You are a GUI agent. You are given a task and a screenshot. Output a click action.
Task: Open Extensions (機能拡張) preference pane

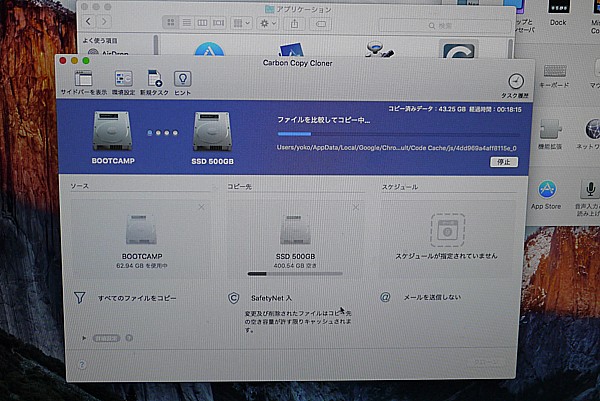[x=550, y=135]
